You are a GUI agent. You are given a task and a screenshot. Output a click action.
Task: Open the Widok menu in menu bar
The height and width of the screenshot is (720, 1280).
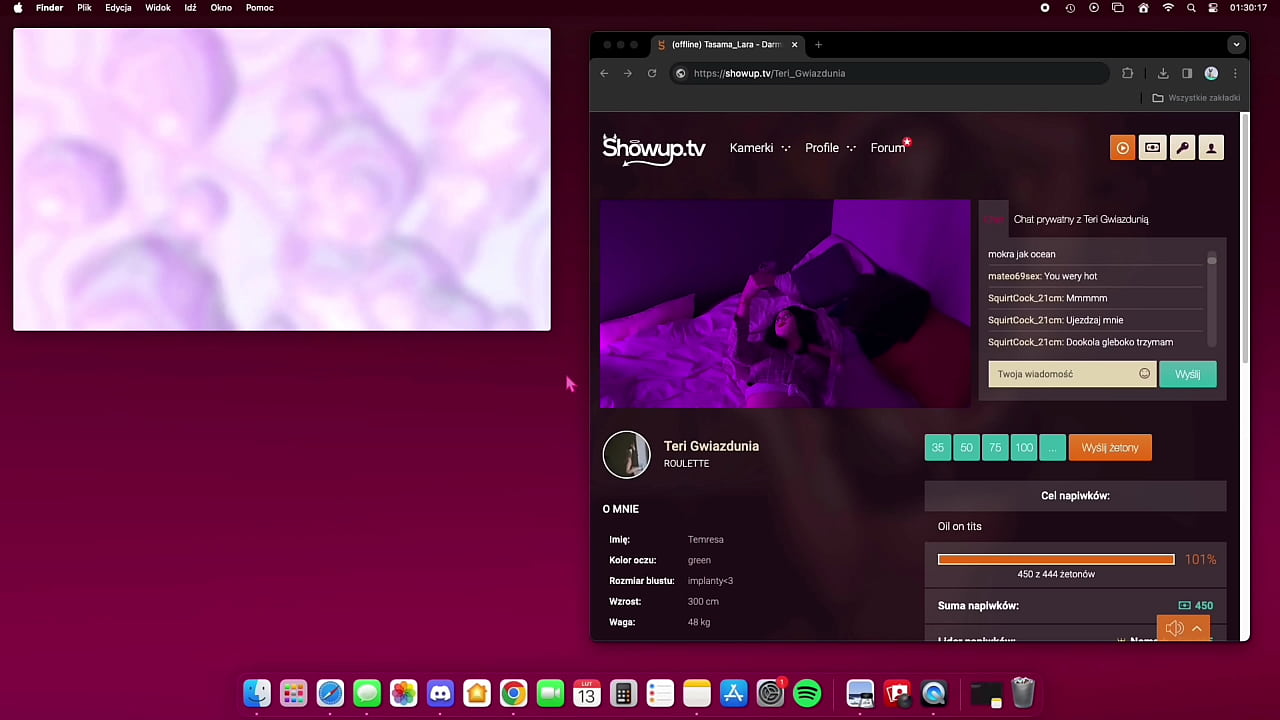point(158,8)
